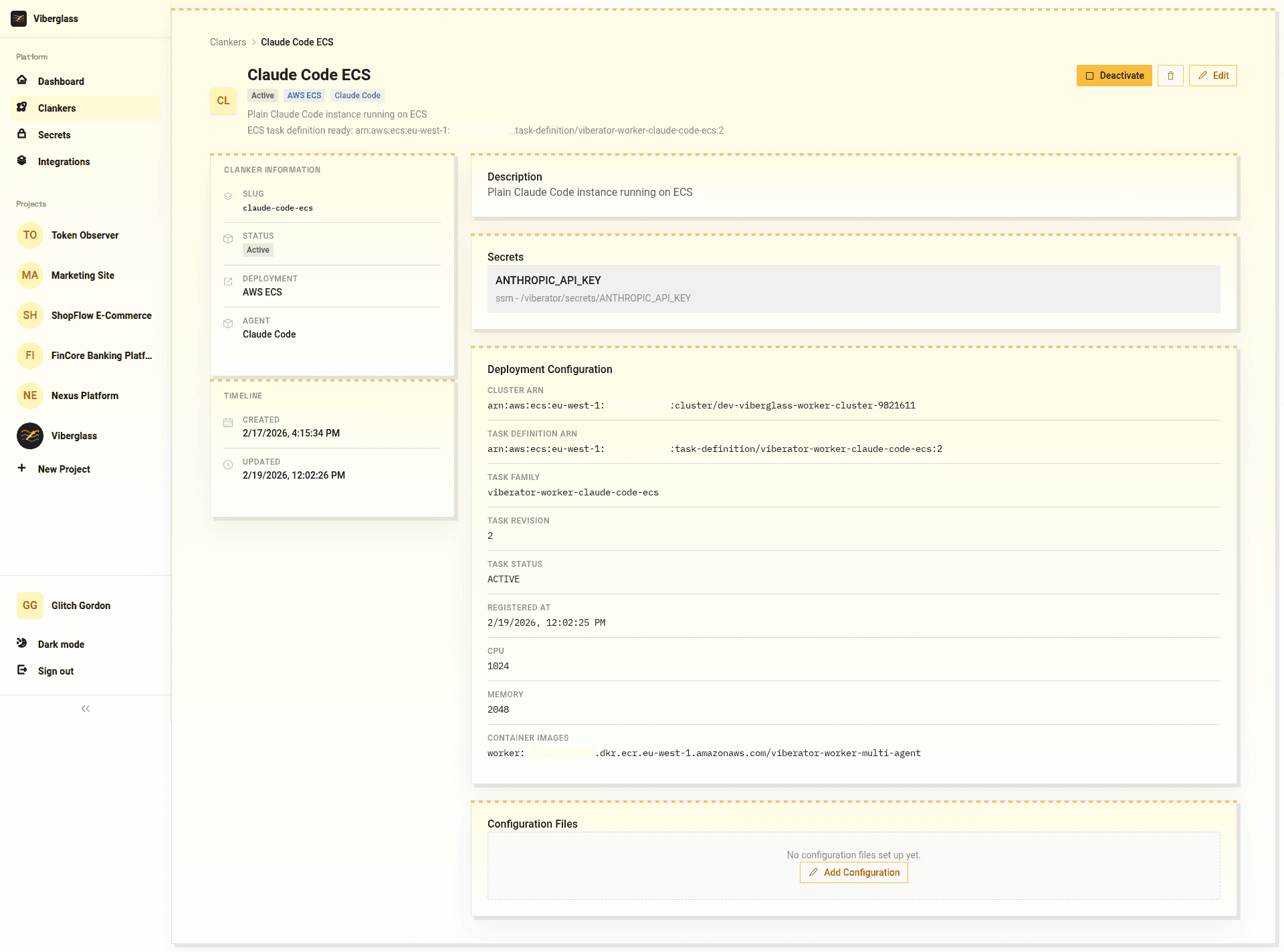Collapse the sidebar with the chevron
The image size is (1284, 952).
coord(86,709)
